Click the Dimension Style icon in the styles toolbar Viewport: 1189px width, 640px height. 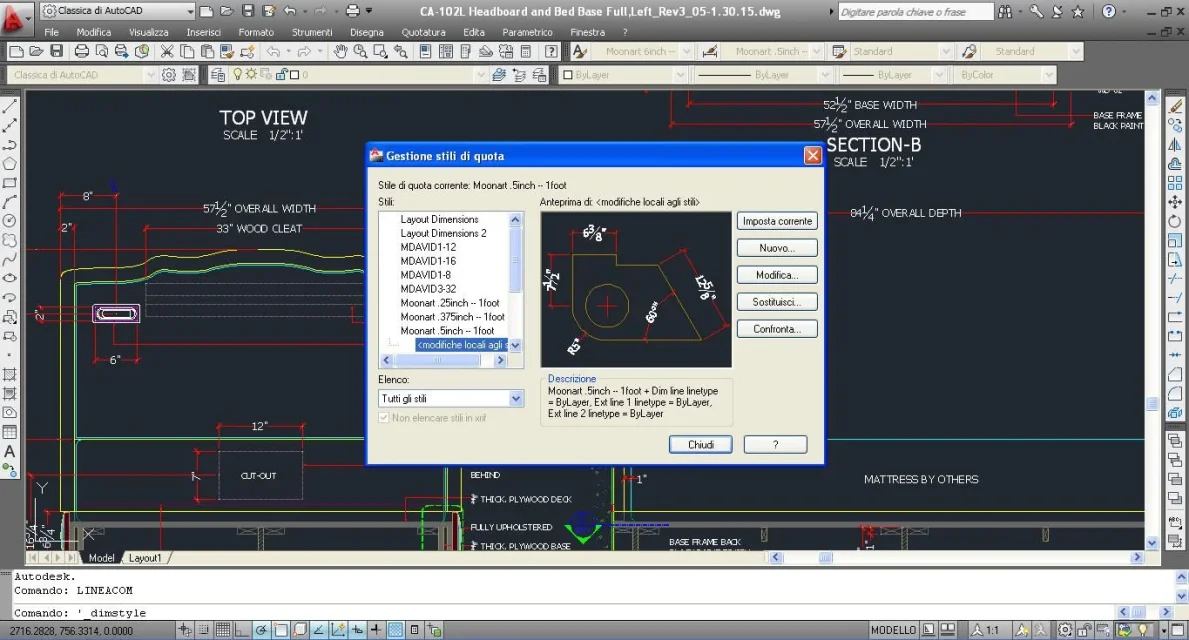point(711,51)
